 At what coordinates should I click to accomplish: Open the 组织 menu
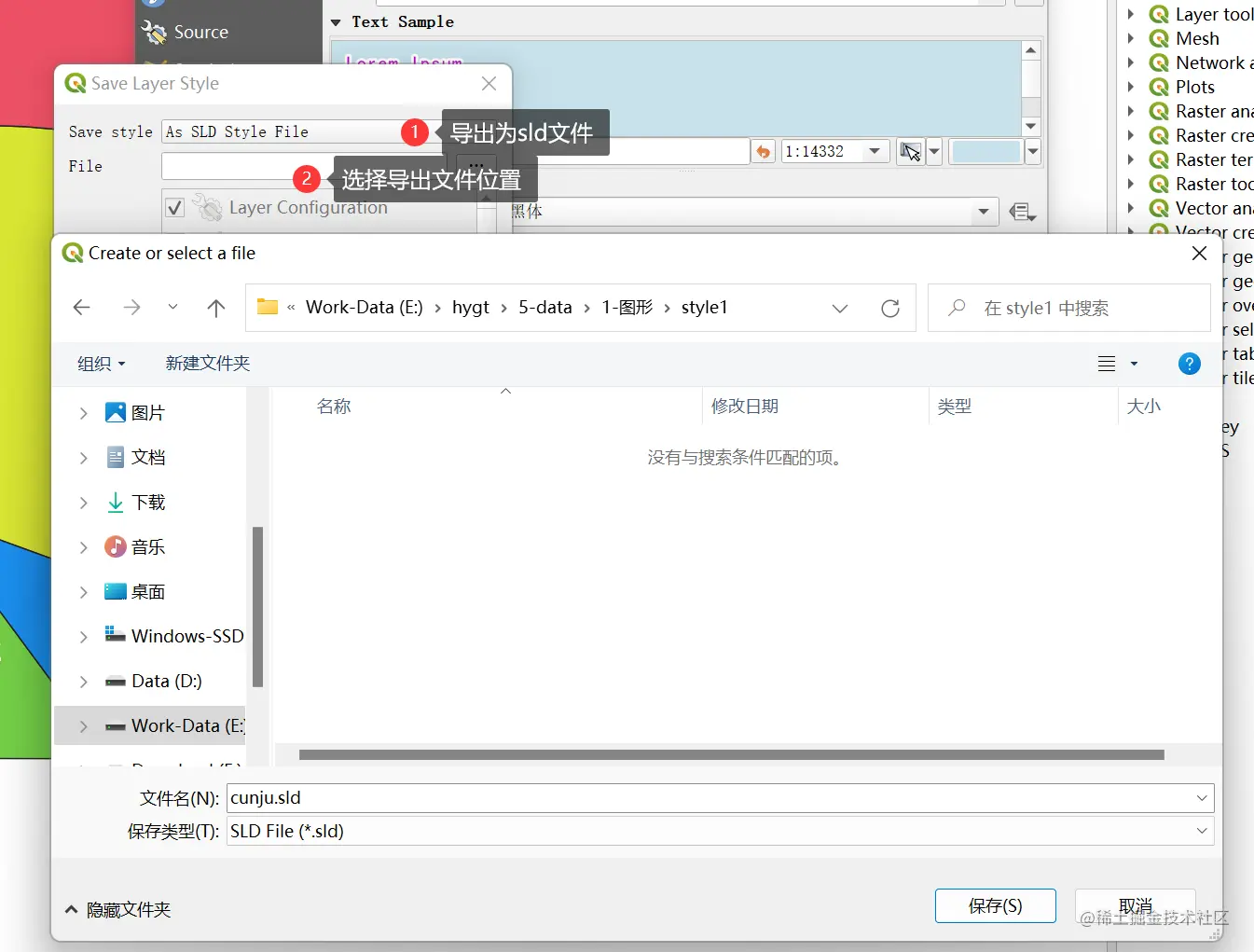[102, 364]
